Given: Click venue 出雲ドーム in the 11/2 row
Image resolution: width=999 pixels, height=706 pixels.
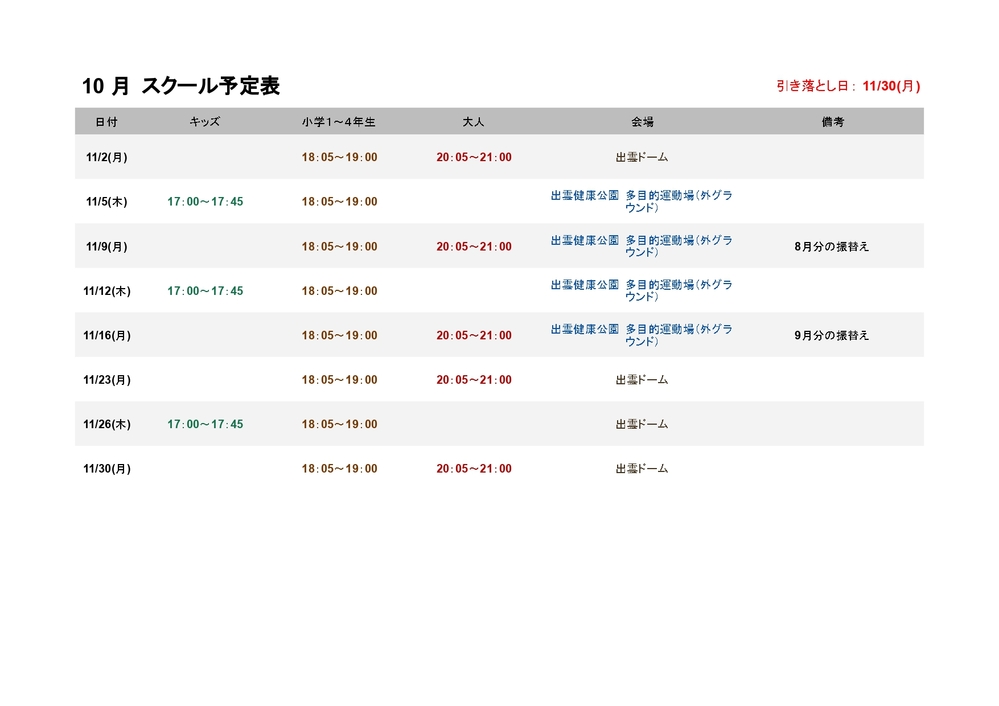Looking at the screenshot, I should (642, 157).
